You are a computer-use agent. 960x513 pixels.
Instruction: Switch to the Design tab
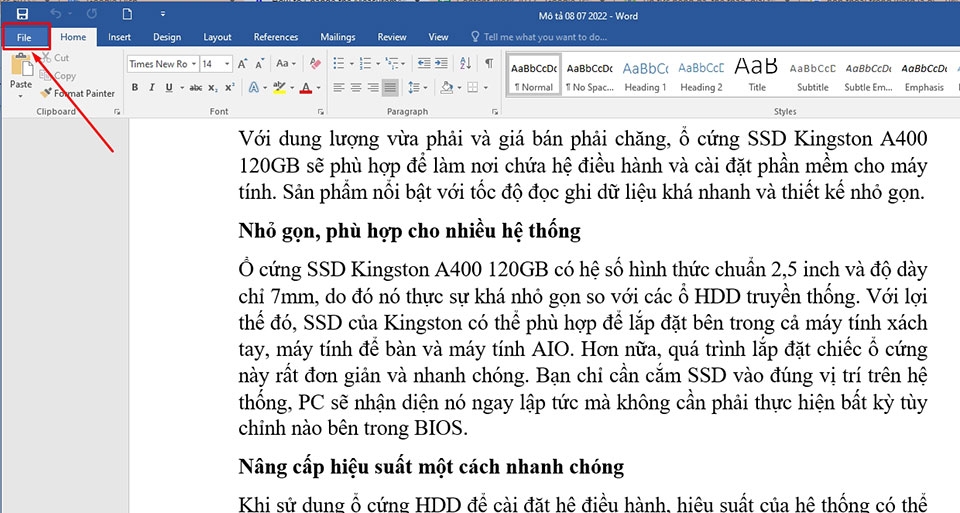point(167,37)
